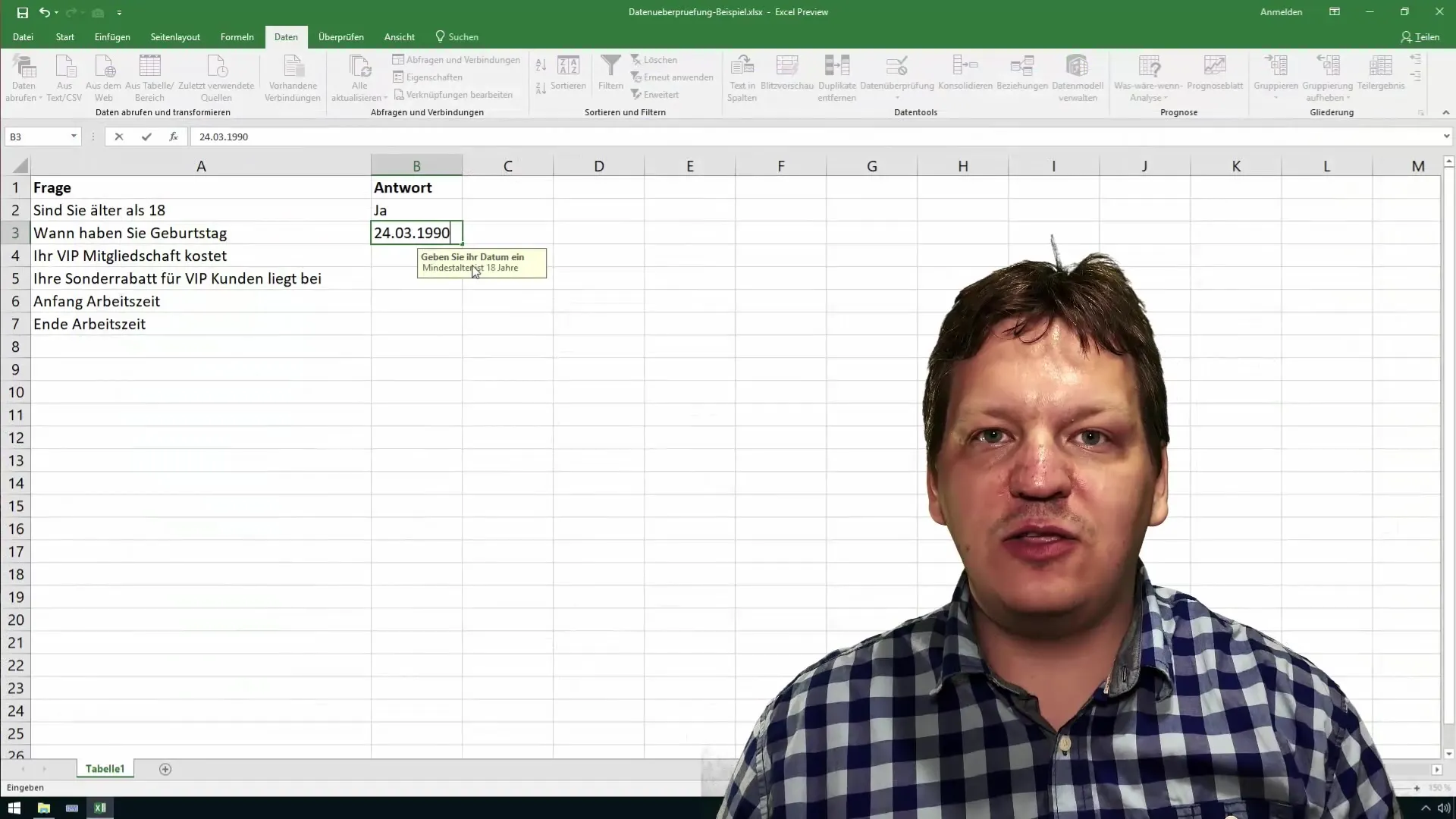Click Datenüberprüfung icon
The height and width of the screenshot is (819, 1456).
coord(897,79)
